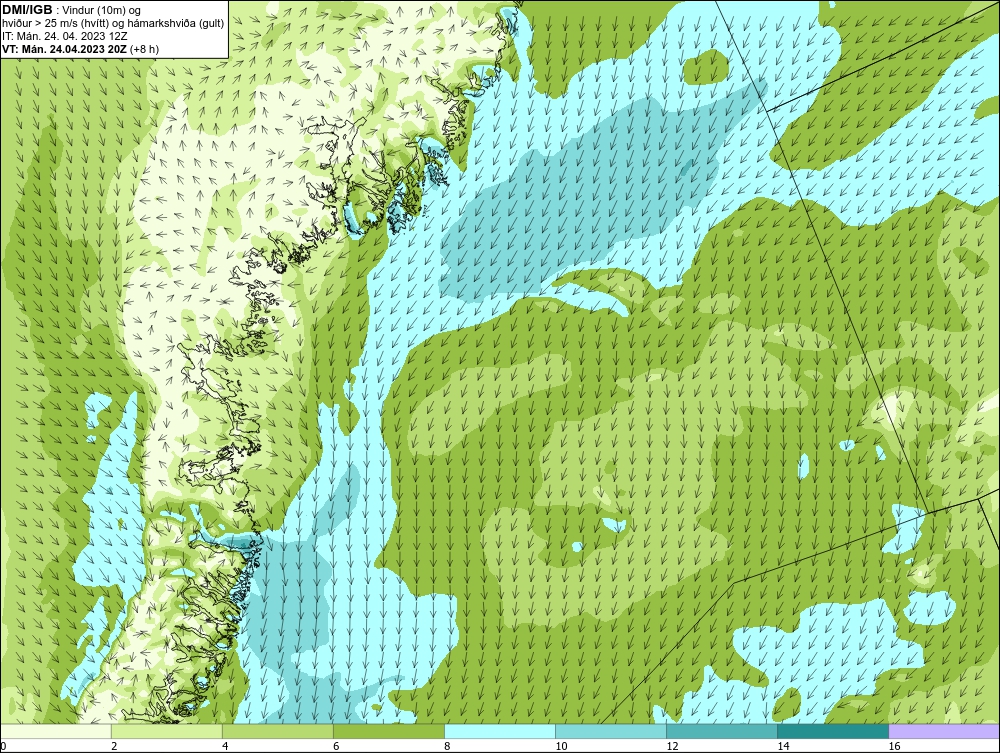Click the 6–8 m/s olive green legend swatch
Viewport: 1000px width, 753px height.
point(388,731)
